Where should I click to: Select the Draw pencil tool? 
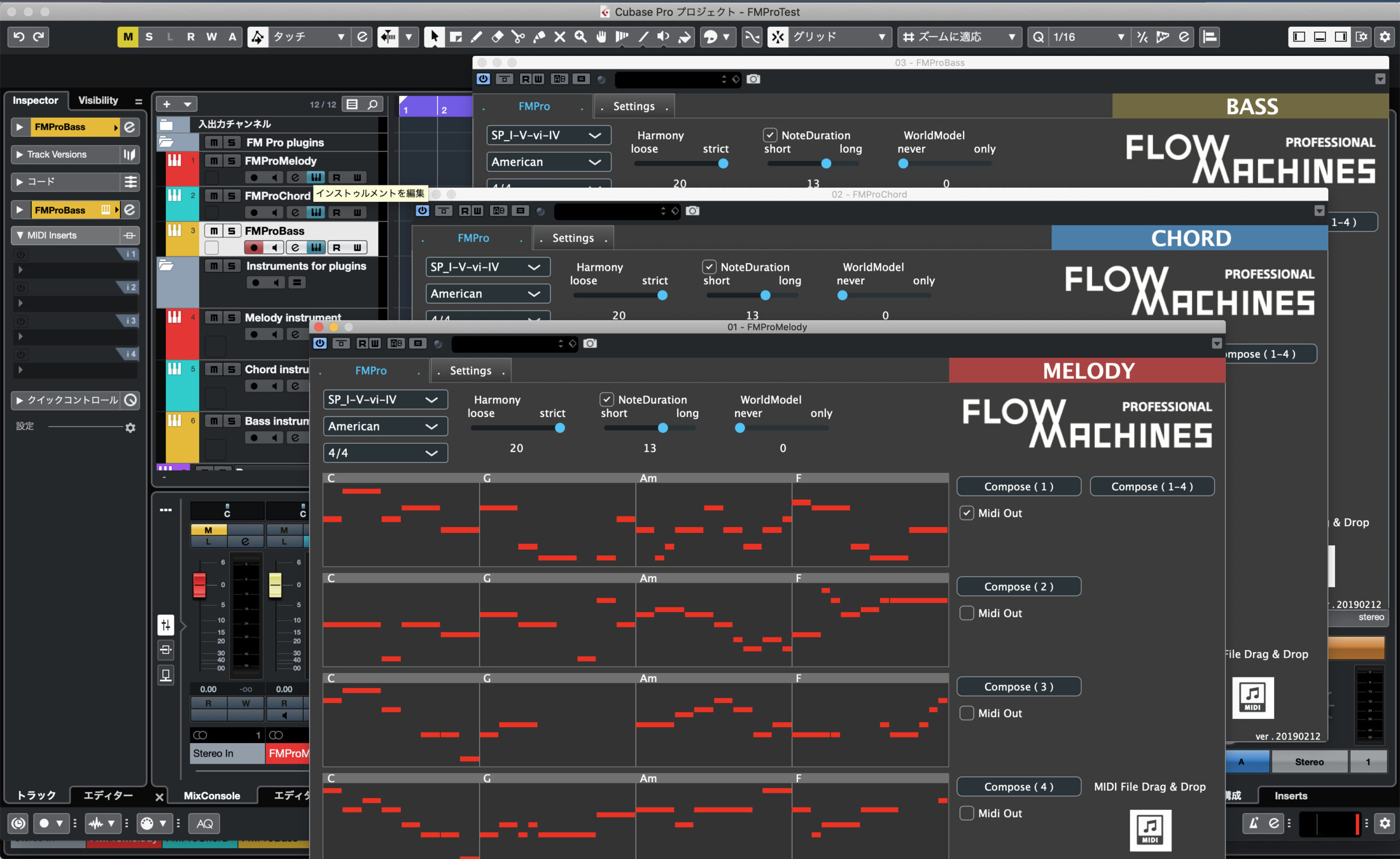point(477,37)
